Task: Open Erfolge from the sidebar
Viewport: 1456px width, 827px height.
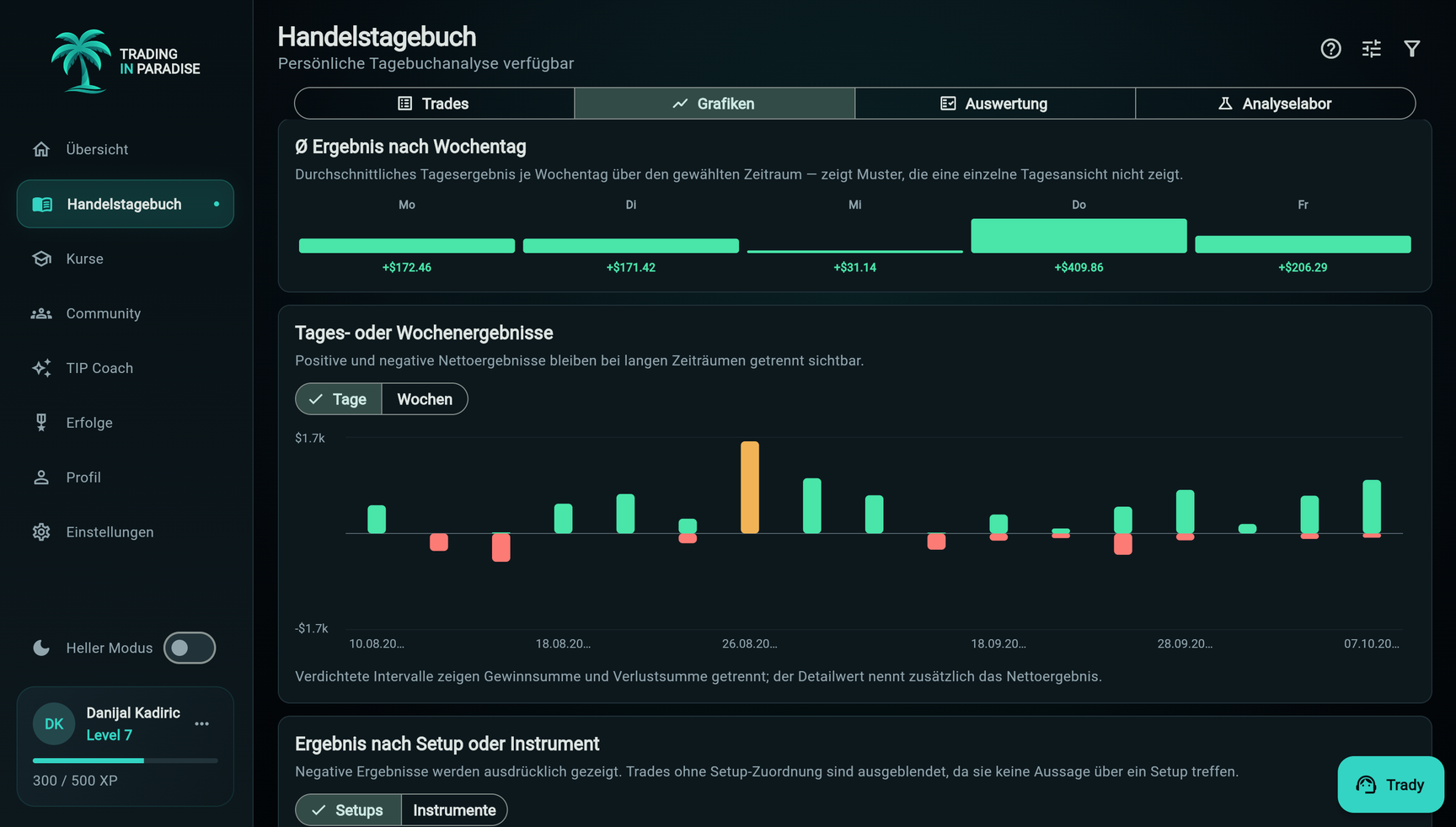Action: (x=126, y=423)
